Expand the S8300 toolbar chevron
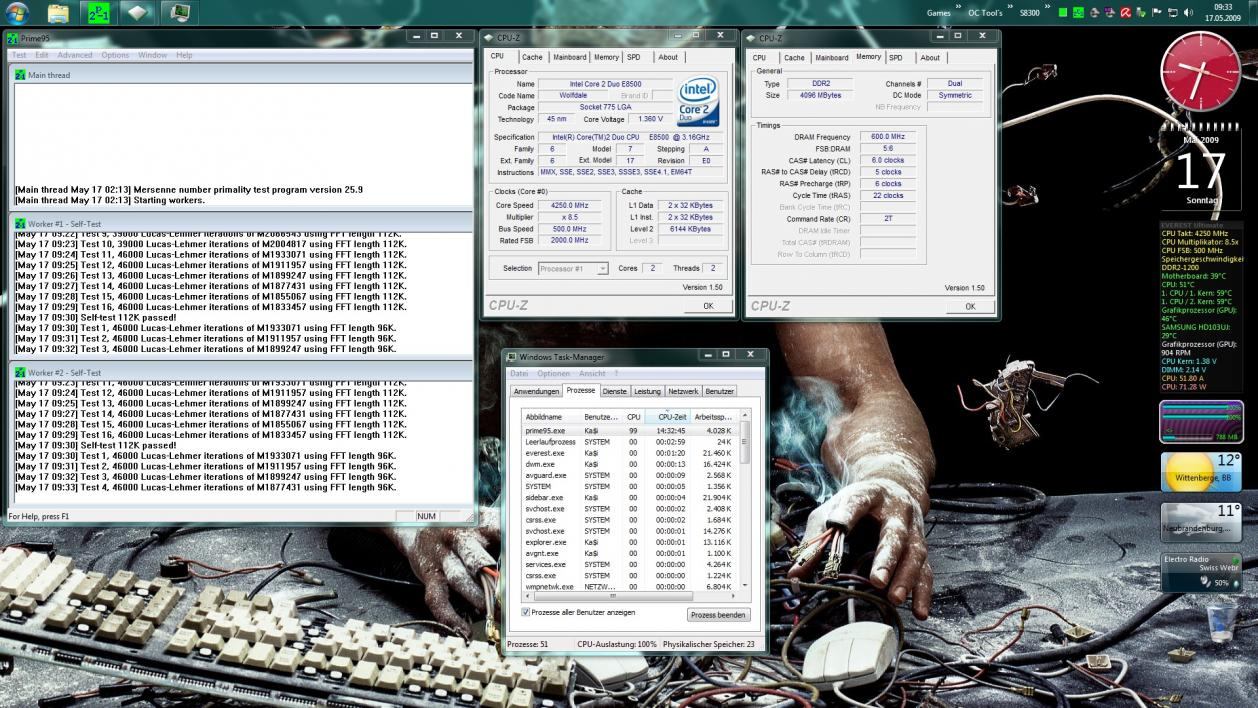The width and height of the screenshot is (1258, 708). tap(1049, 8)
